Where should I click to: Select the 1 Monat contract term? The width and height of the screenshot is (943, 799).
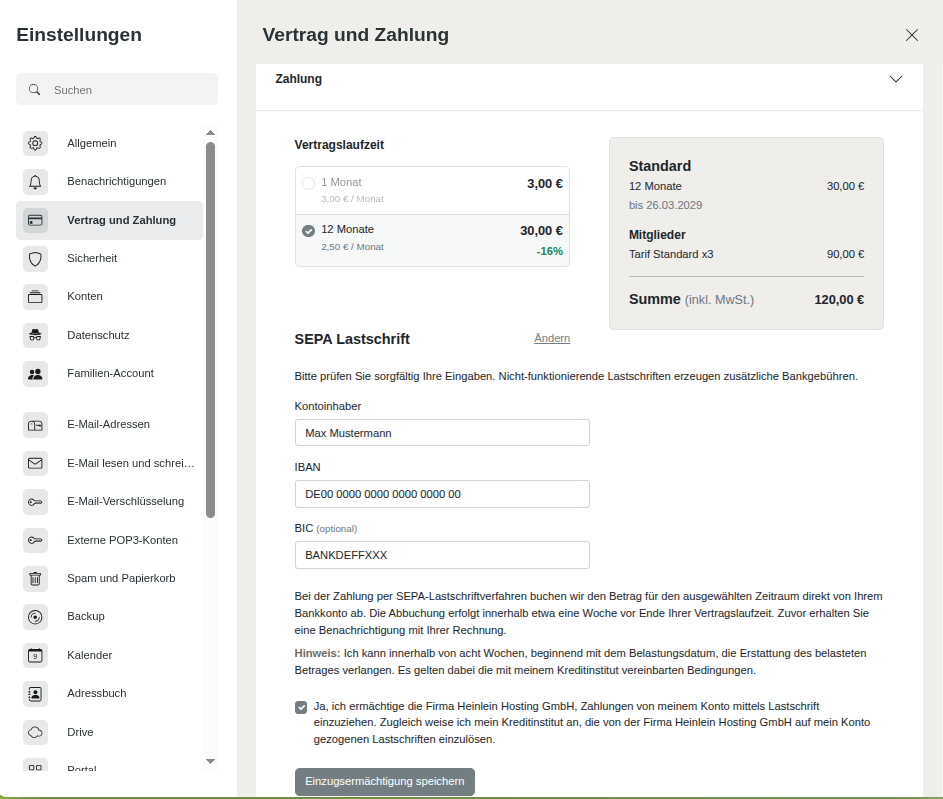308,183
